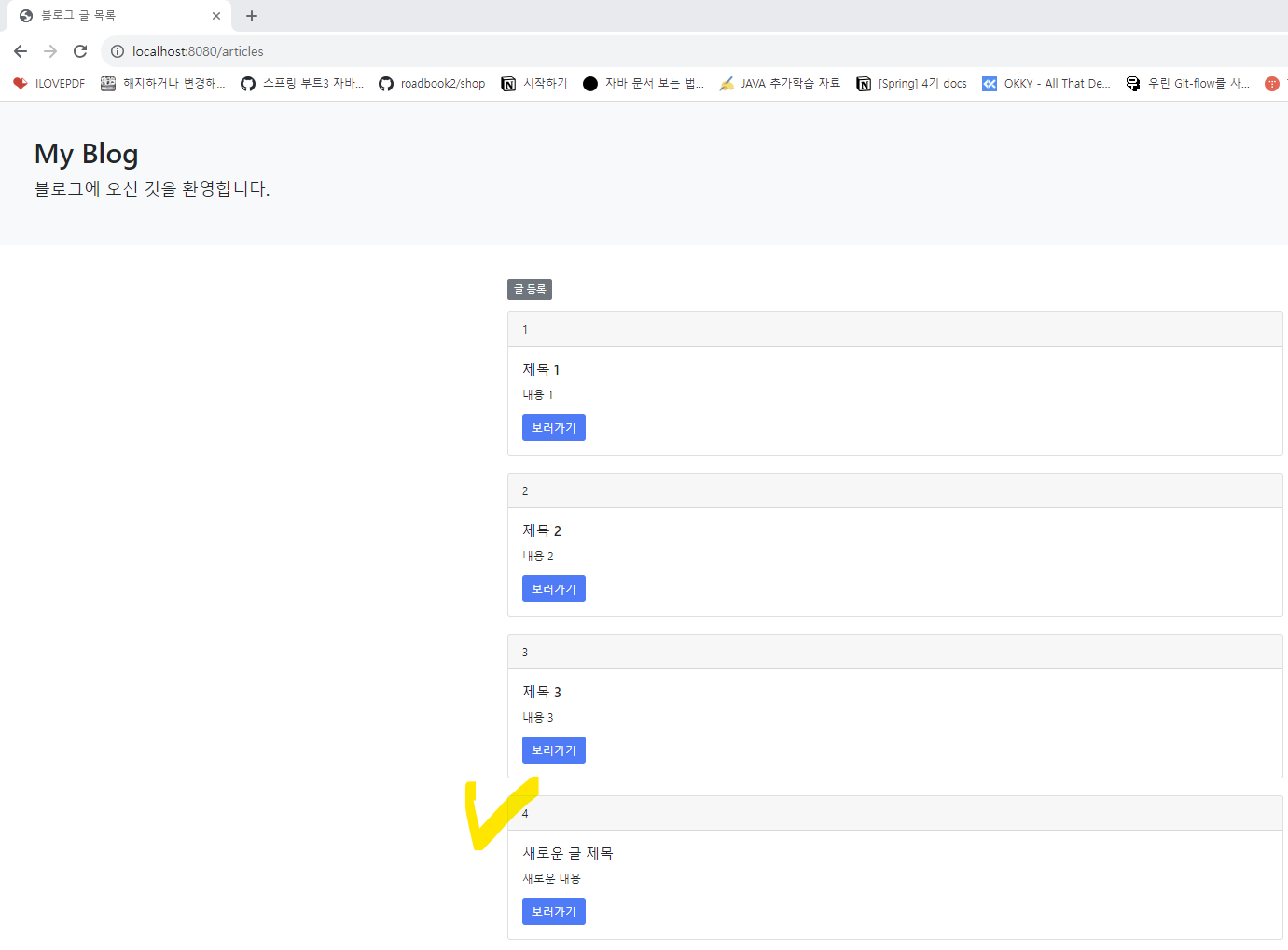
Task: Click card header number 1
Action: [525, 330]
